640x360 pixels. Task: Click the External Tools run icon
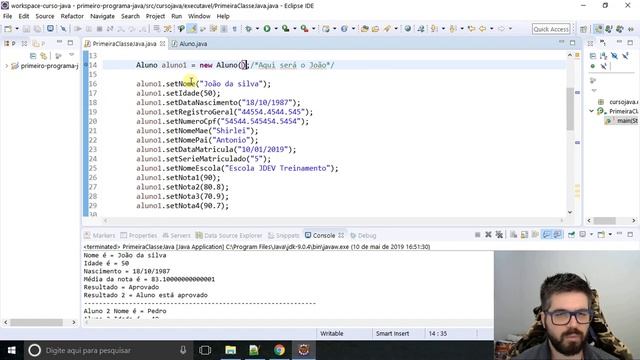coord(304,29)
